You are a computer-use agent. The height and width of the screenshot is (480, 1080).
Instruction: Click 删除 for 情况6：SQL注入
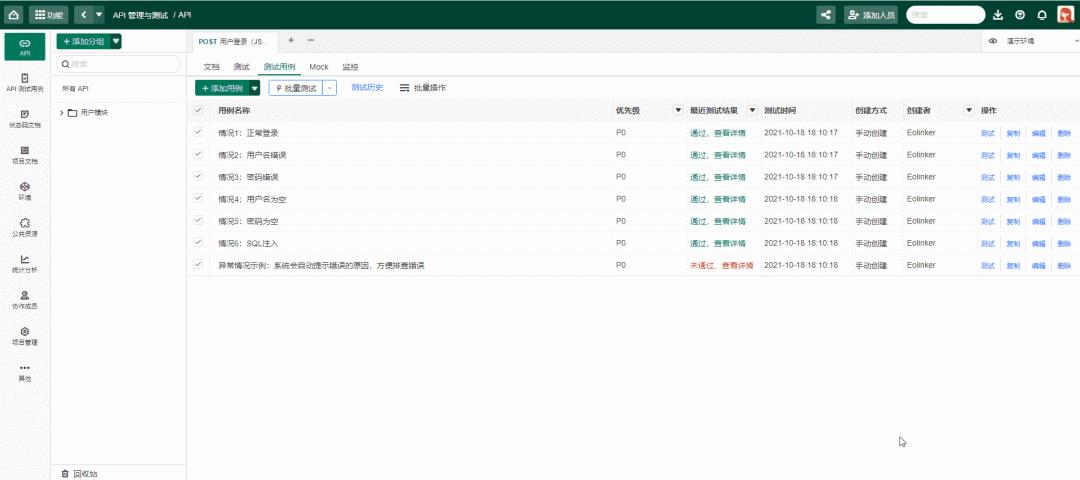point(1064,243)
